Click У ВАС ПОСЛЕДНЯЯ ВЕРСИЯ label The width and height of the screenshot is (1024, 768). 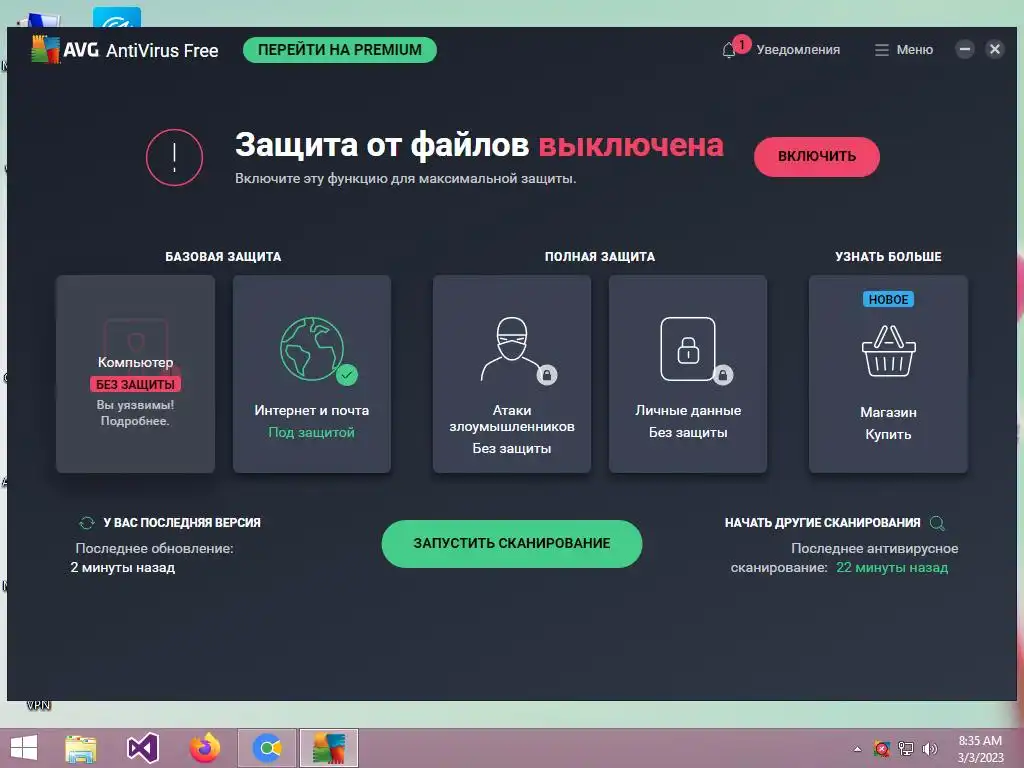[x=182, y=523]
